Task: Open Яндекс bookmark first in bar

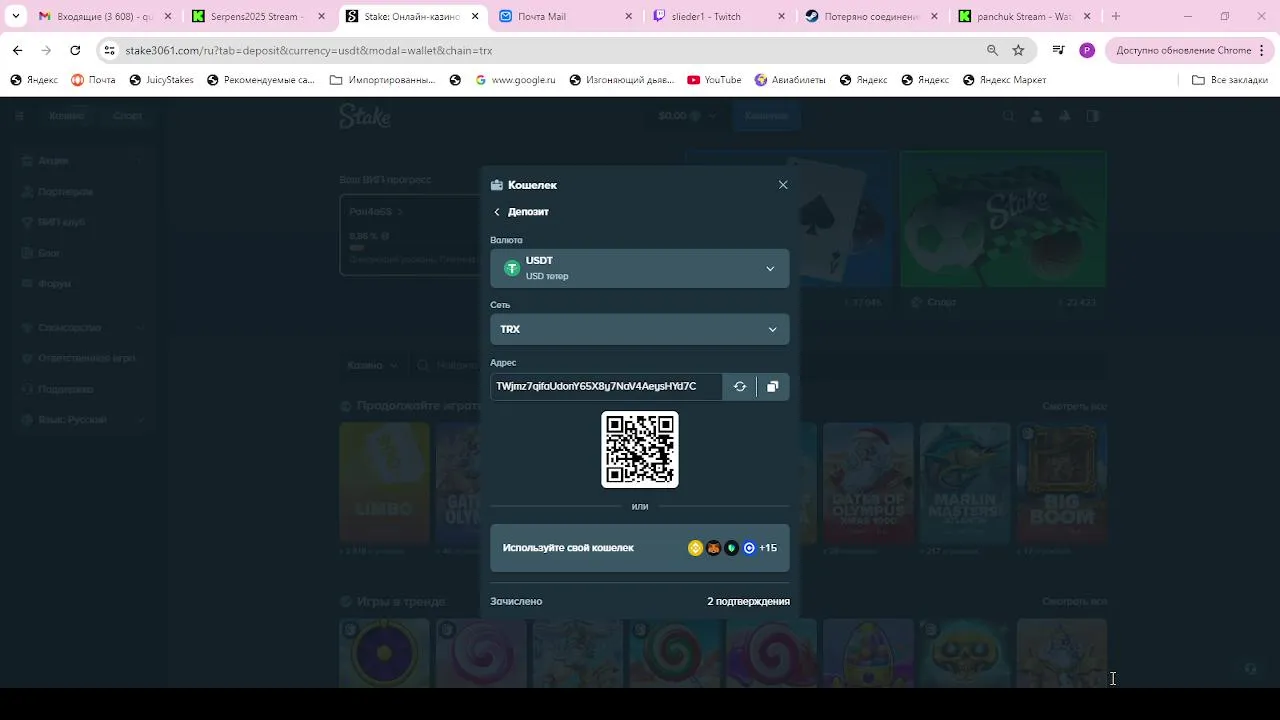Action: 33,80
